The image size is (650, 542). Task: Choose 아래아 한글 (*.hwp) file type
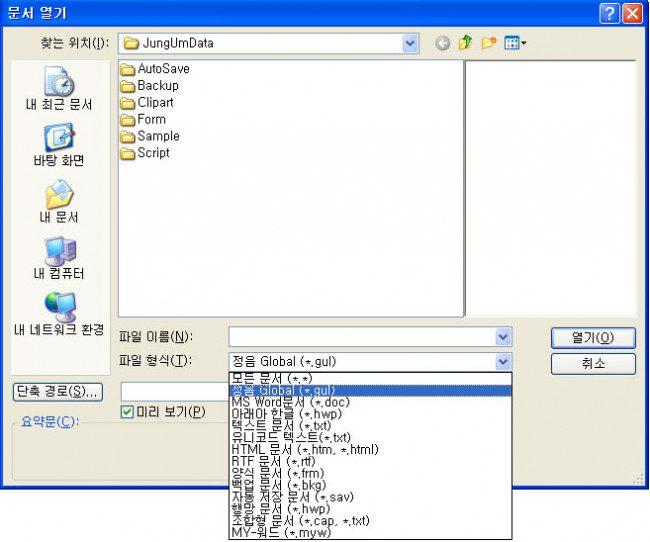point(370,414)
